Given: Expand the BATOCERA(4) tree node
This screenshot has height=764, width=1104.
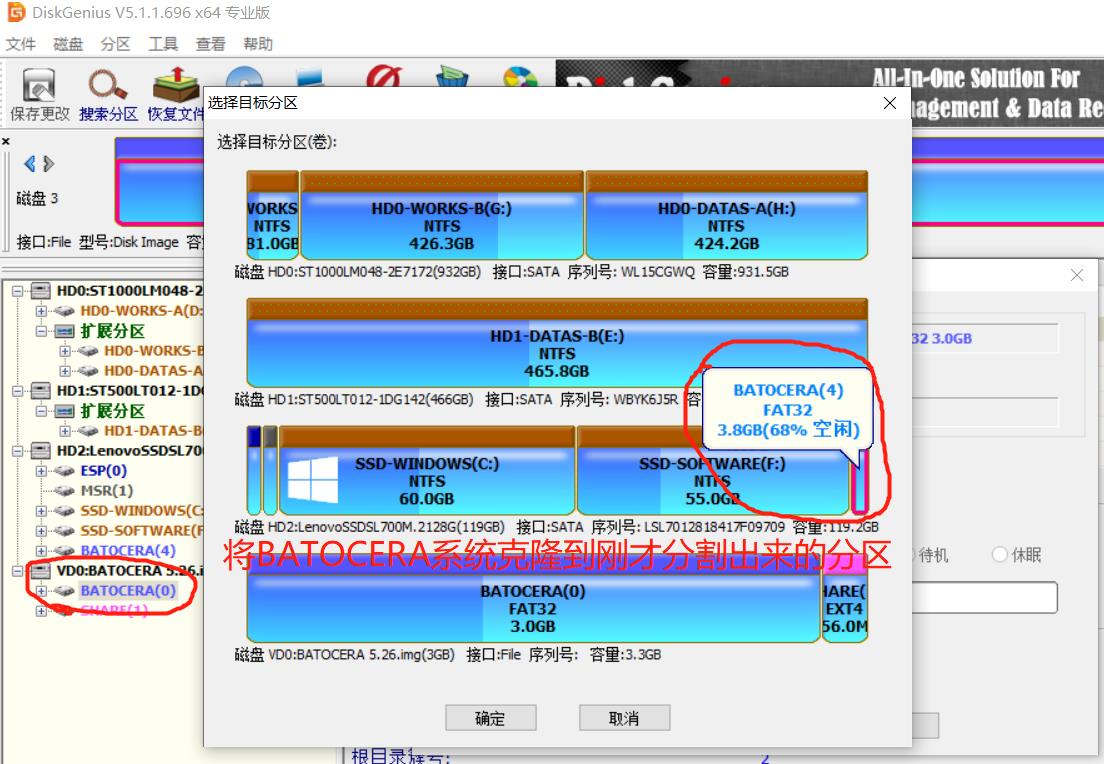Looking at the screenshot, I should (41, 551).
